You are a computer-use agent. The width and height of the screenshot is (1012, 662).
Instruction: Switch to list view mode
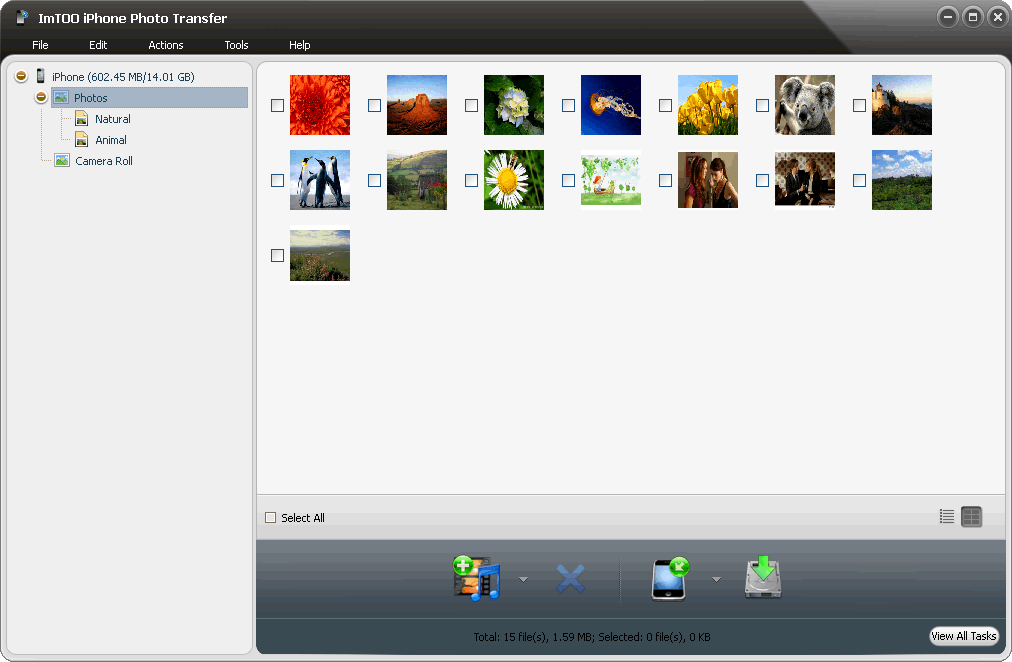click(947, 517)
